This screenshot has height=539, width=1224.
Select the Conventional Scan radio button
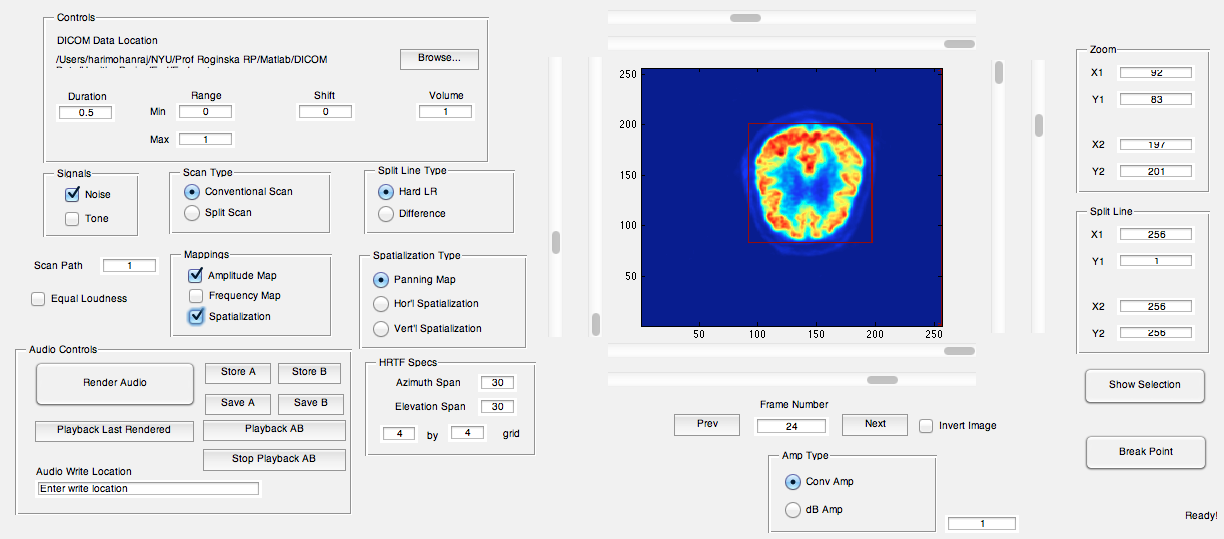(x=192, y=191)
